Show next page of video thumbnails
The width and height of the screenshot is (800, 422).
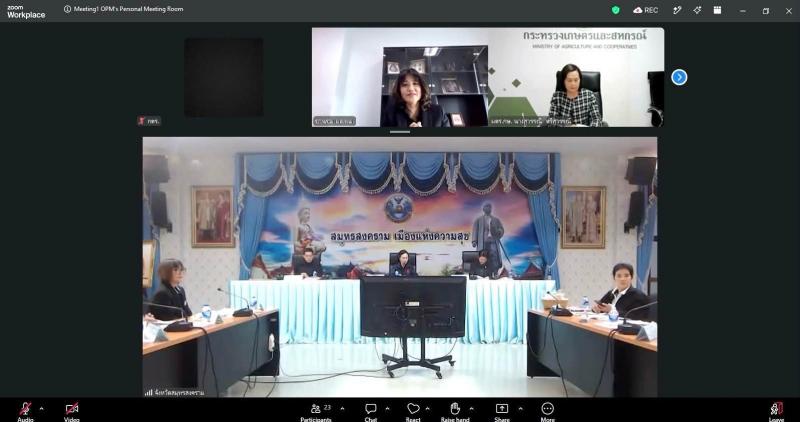point(679,77)
